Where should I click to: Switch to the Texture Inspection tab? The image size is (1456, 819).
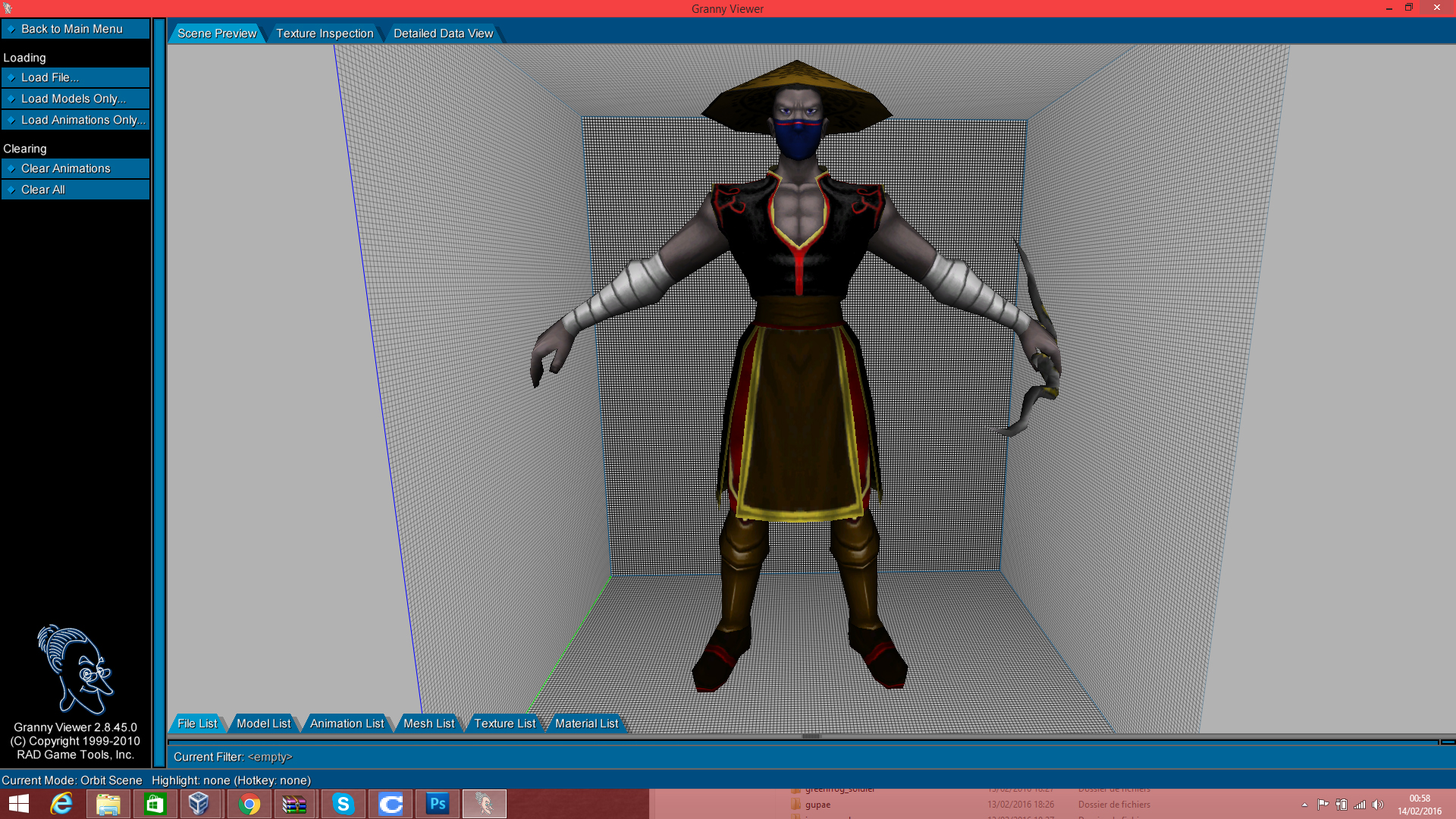[325, 33]
